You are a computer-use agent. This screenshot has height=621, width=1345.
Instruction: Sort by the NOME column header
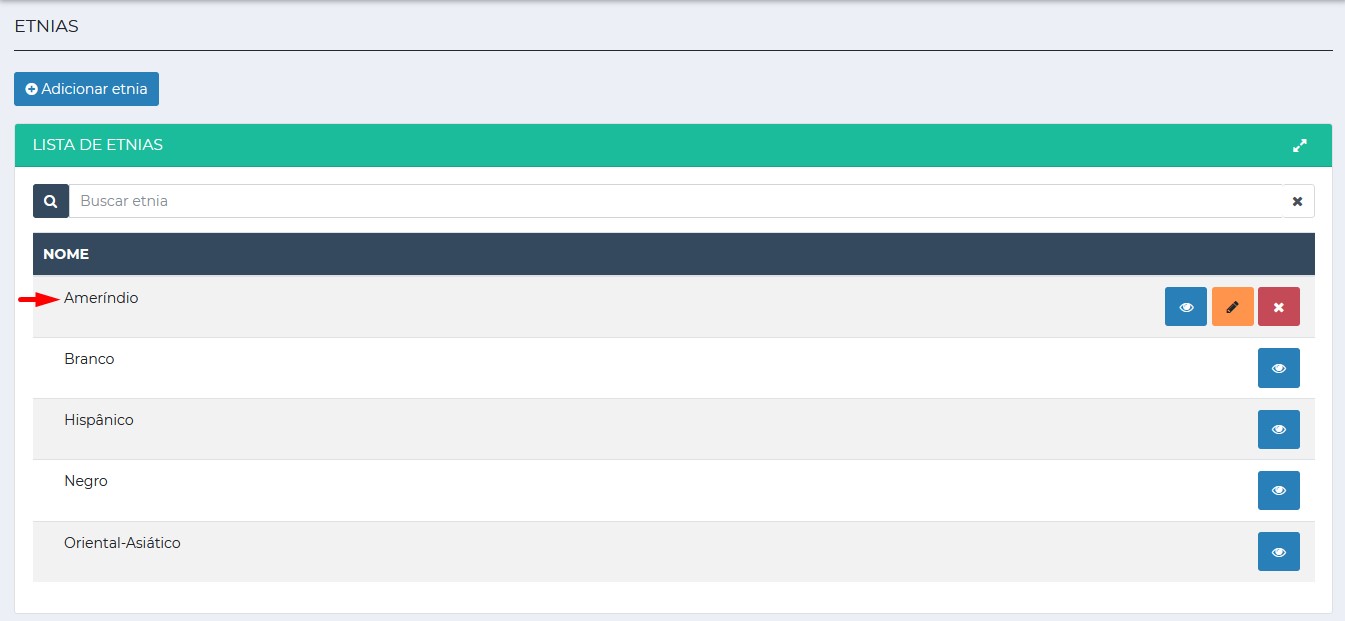[x=66, y=254]
